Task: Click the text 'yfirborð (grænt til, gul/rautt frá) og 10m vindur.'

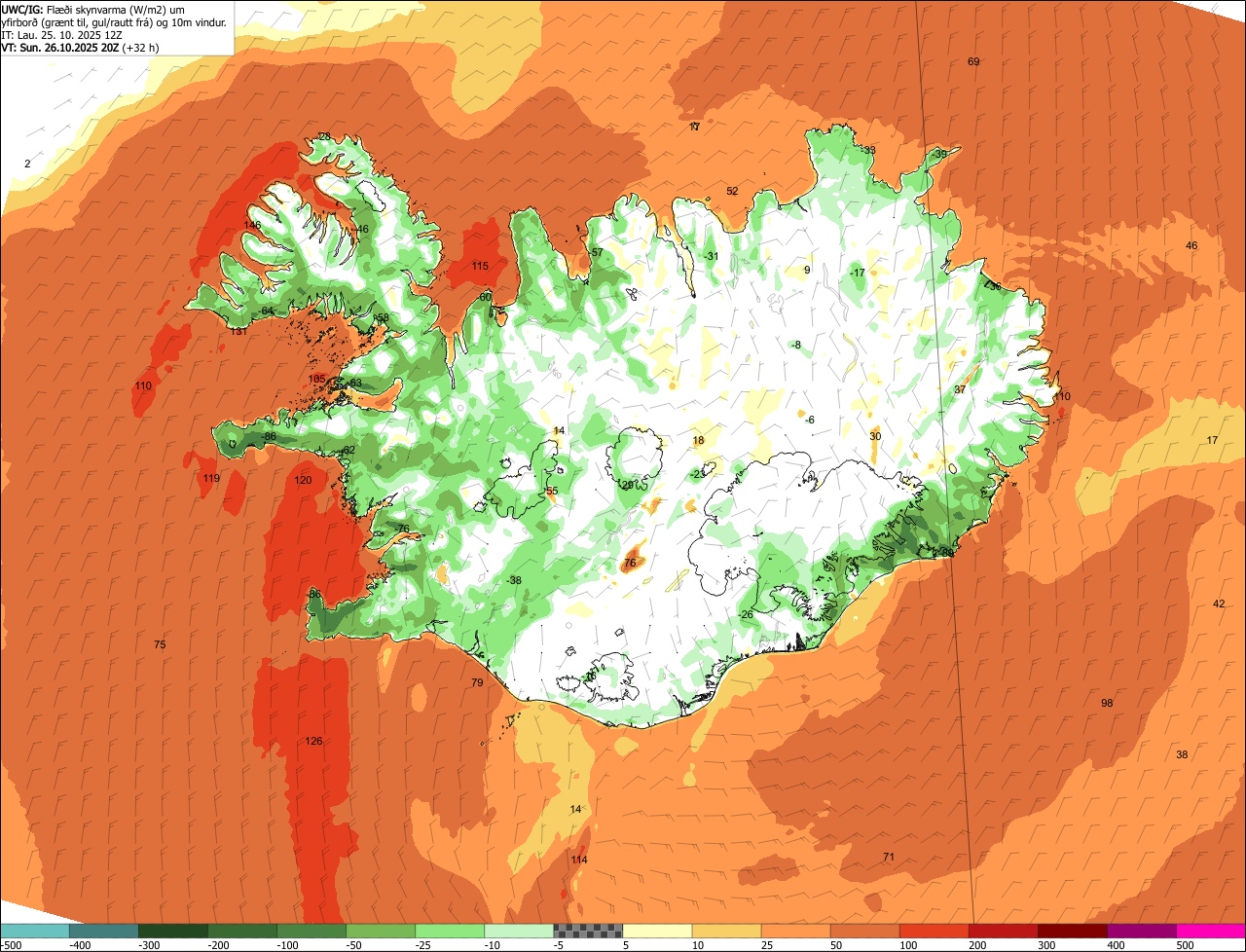Action: 114,21
